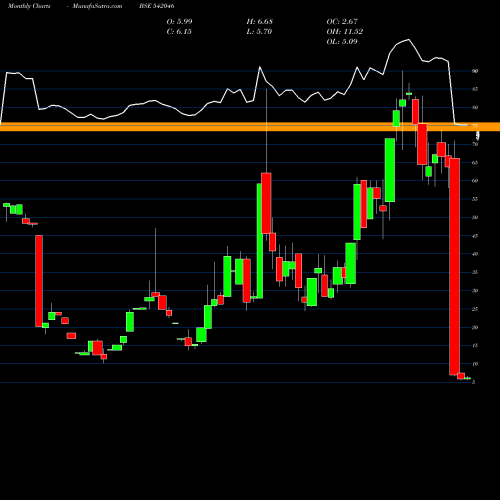
Task: Click the 'OL: 5.09' reading
Action: pos(342,41)
